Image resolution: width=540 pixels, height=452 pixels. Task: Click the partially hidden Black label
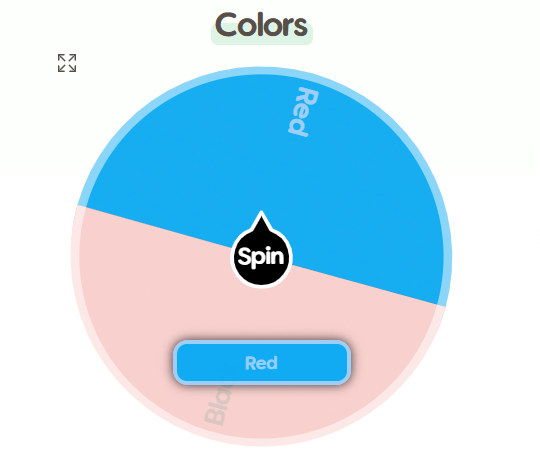click(218, 405)
